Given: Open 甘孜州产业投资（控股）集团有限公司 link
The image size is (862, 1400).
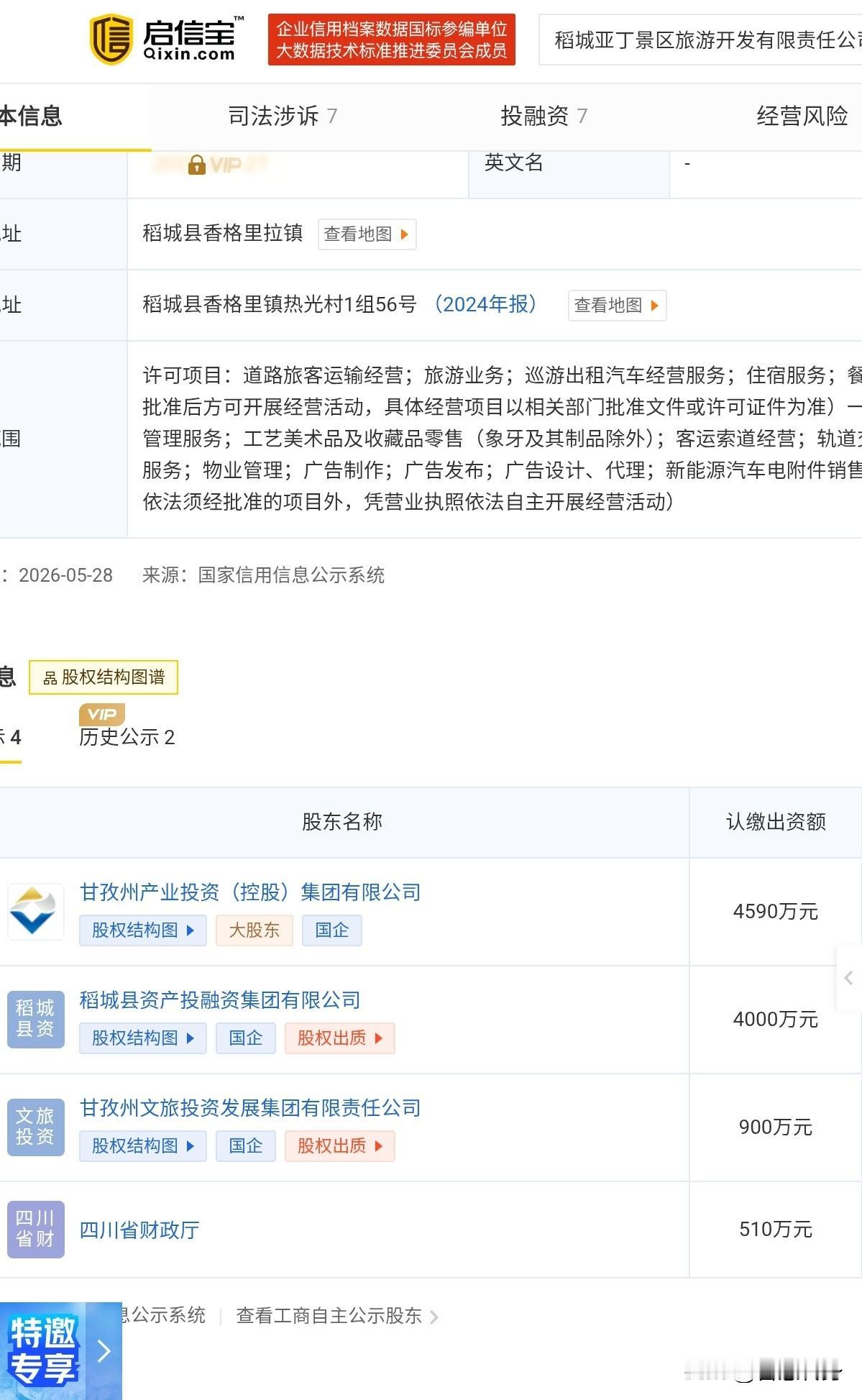Looking at the screenshot, I should point(250,892).
